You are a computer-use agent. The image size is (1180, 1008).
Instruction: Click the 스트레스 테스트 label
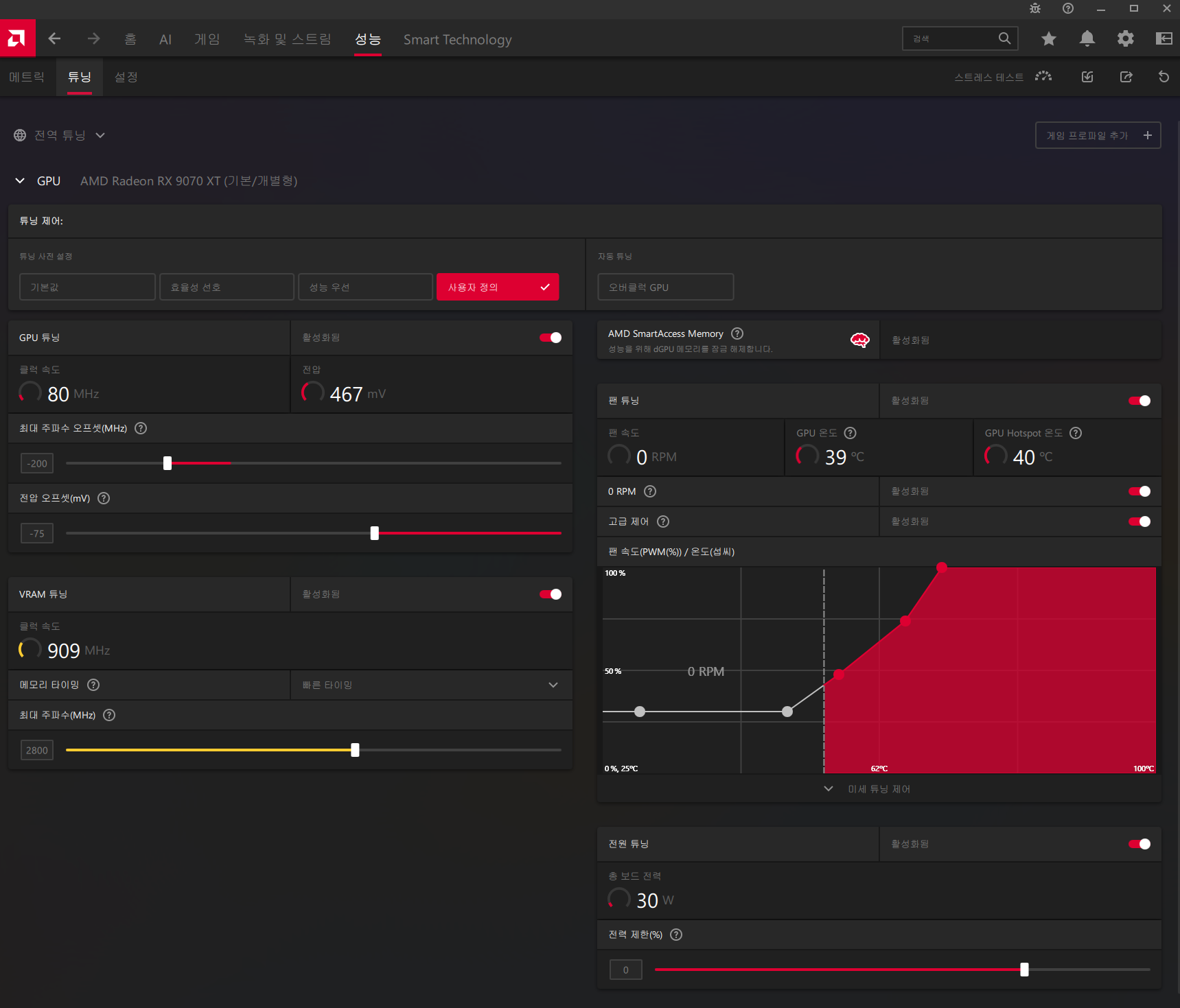point(988,77)
